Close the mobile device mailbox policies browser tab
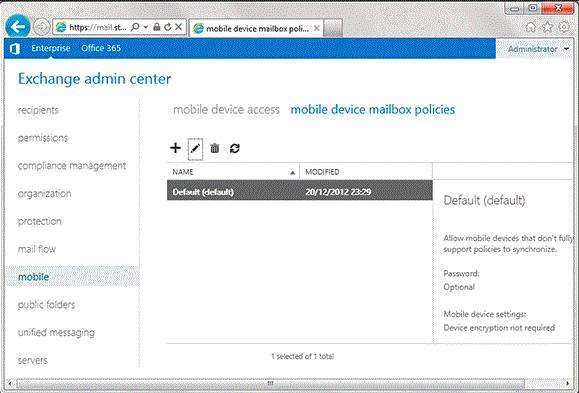This screenshot has width=579, height=393. 316,28
